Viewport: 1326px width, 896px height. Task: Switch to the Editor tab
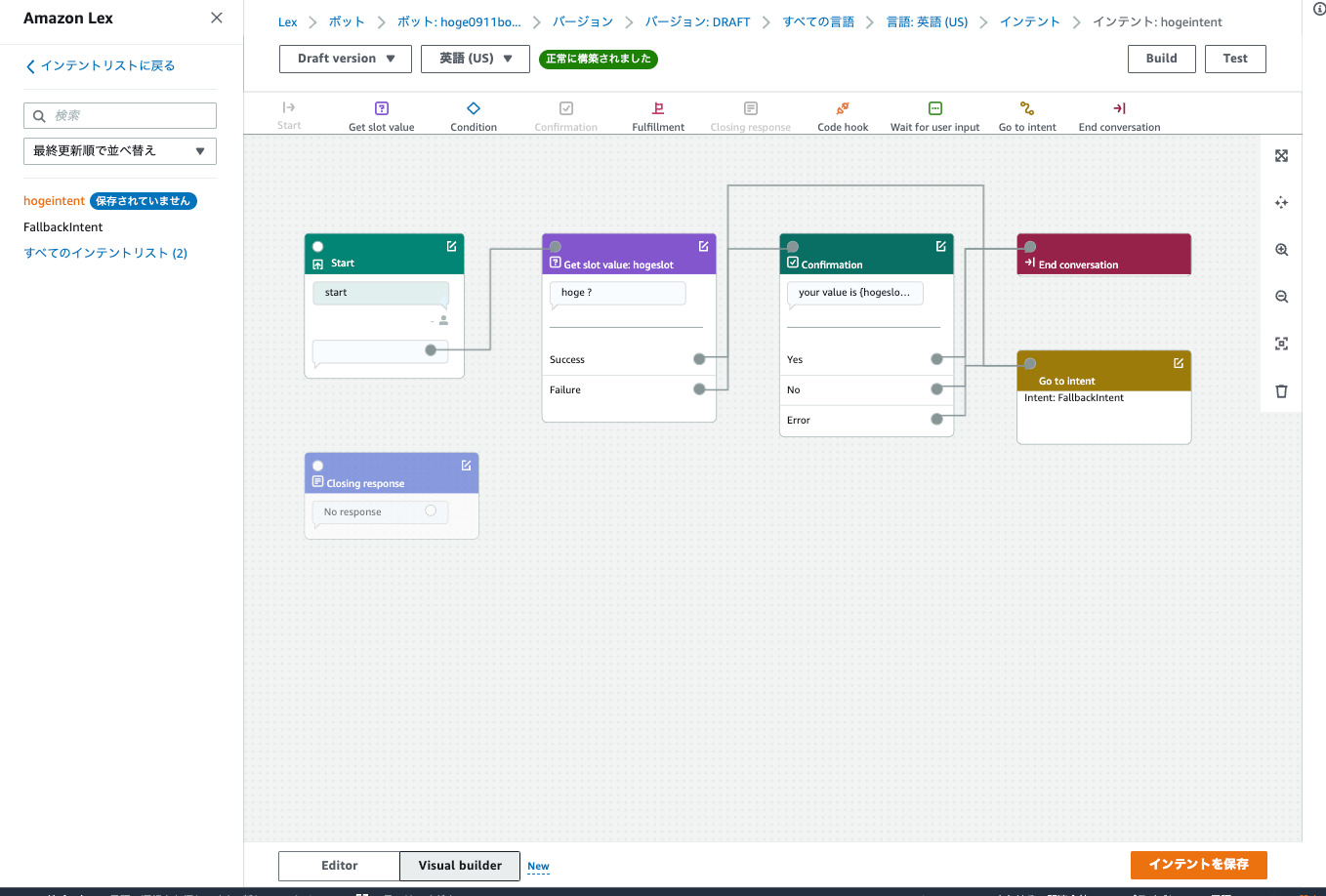[339, 866]
